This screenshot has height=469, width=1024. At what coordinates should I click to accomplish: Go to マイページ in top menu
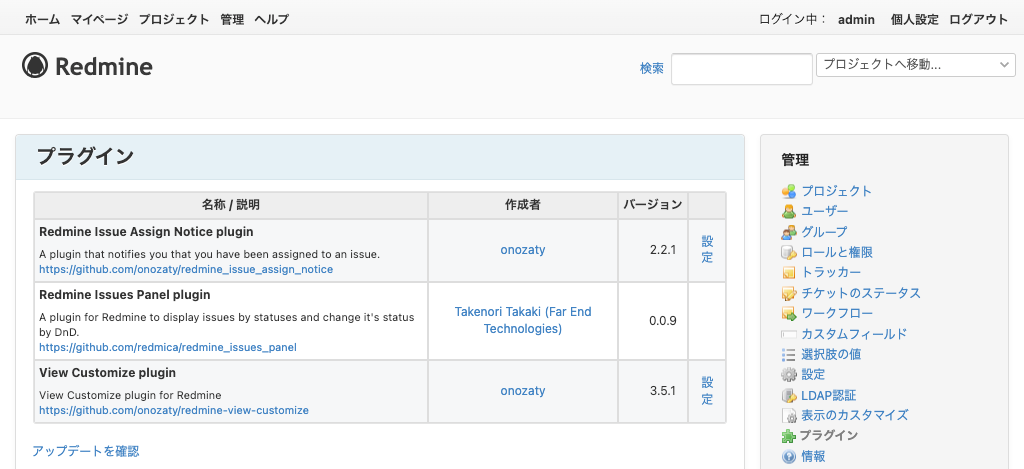pos(99,19)
